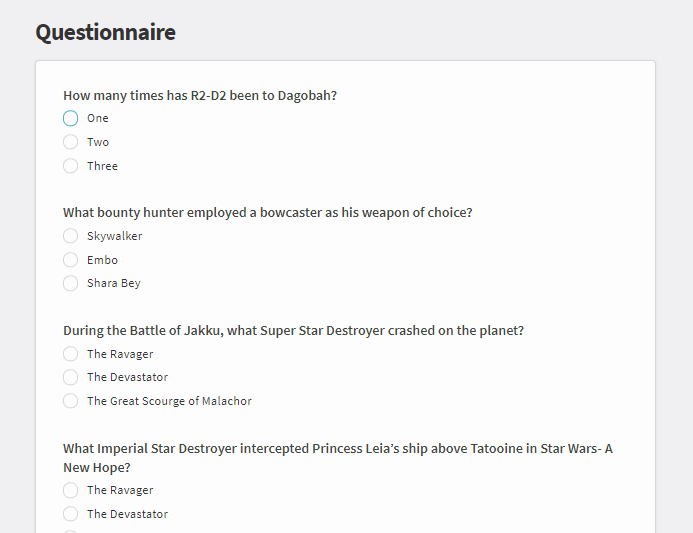Select 'Skywalker' radio button as bounty hunter

coord(70,236)
